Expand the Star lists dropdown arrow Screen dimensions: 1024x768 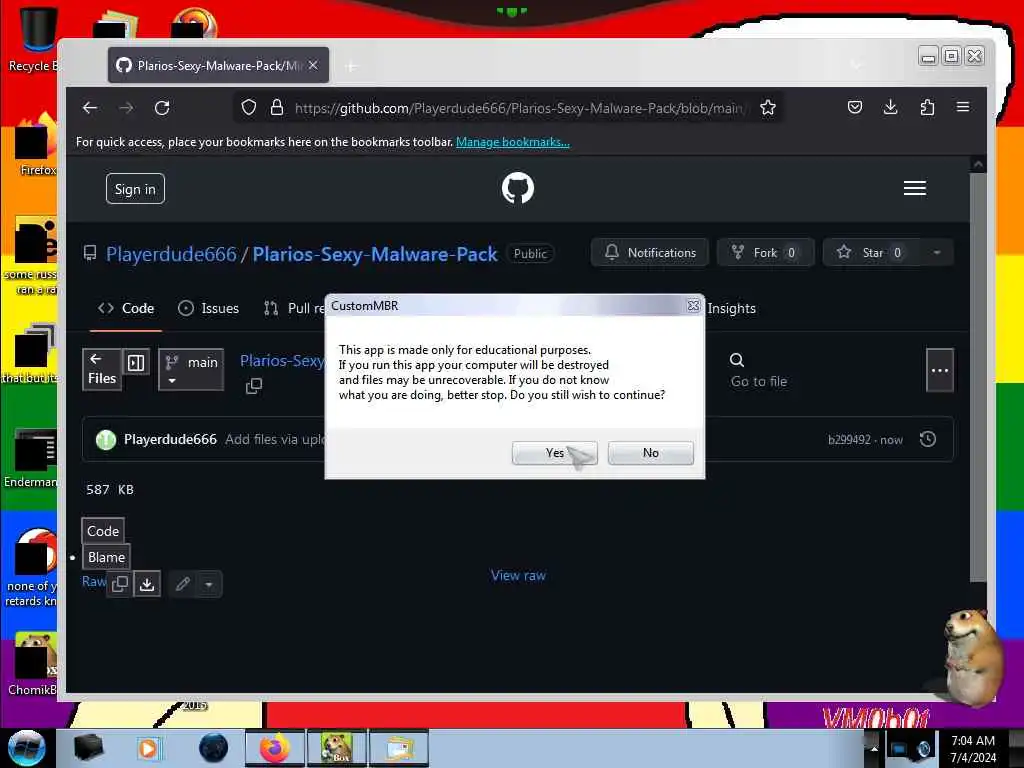pyautogui.click(x=937, y=252)
